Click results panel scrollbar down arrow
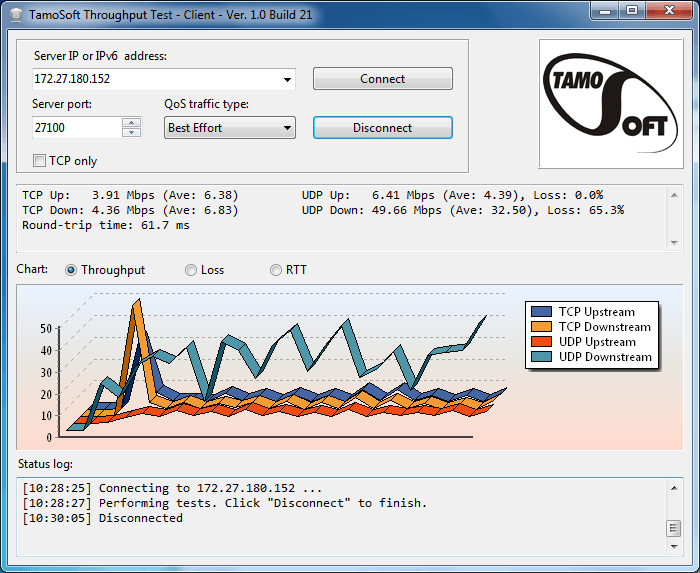This screenshot has width=700, height=573. pos(674,243)
